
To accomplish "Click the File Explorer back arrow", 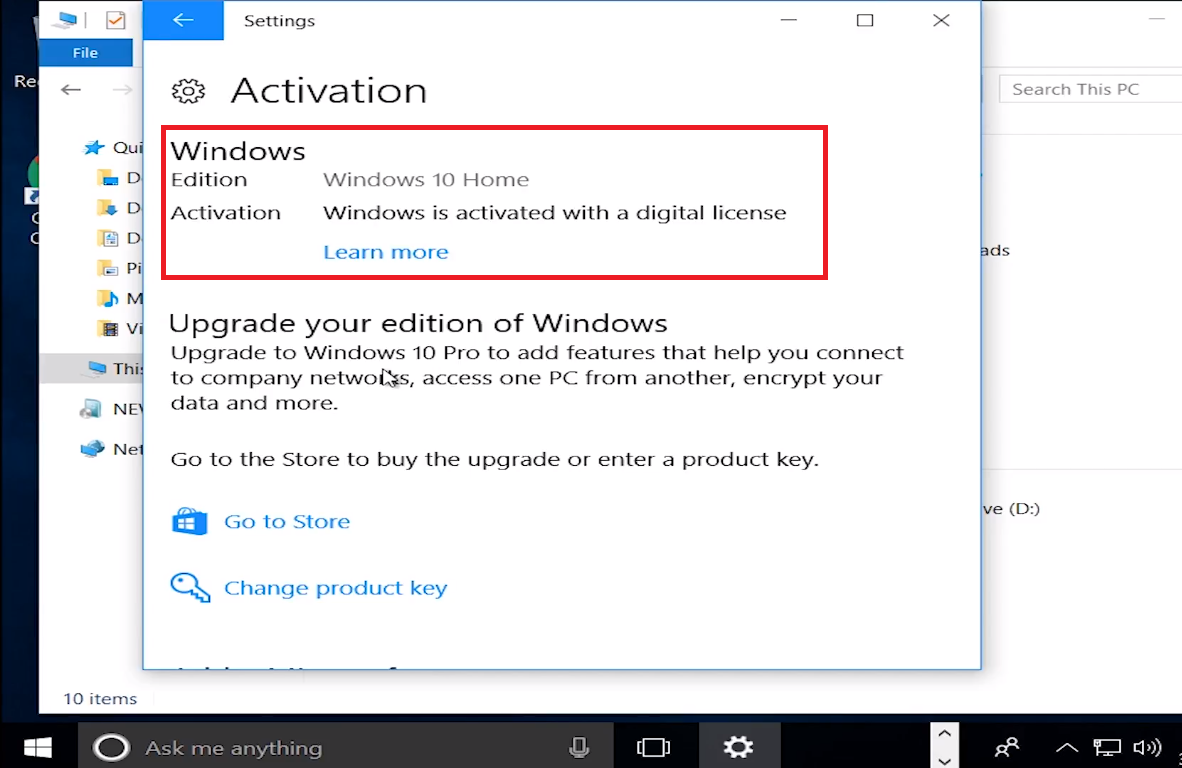I will (x=71, y=90).
